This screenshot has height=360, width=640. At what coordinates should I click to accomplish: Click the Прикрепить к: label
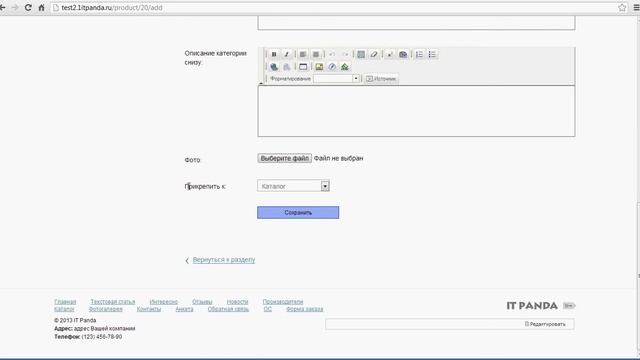(205, 187)
